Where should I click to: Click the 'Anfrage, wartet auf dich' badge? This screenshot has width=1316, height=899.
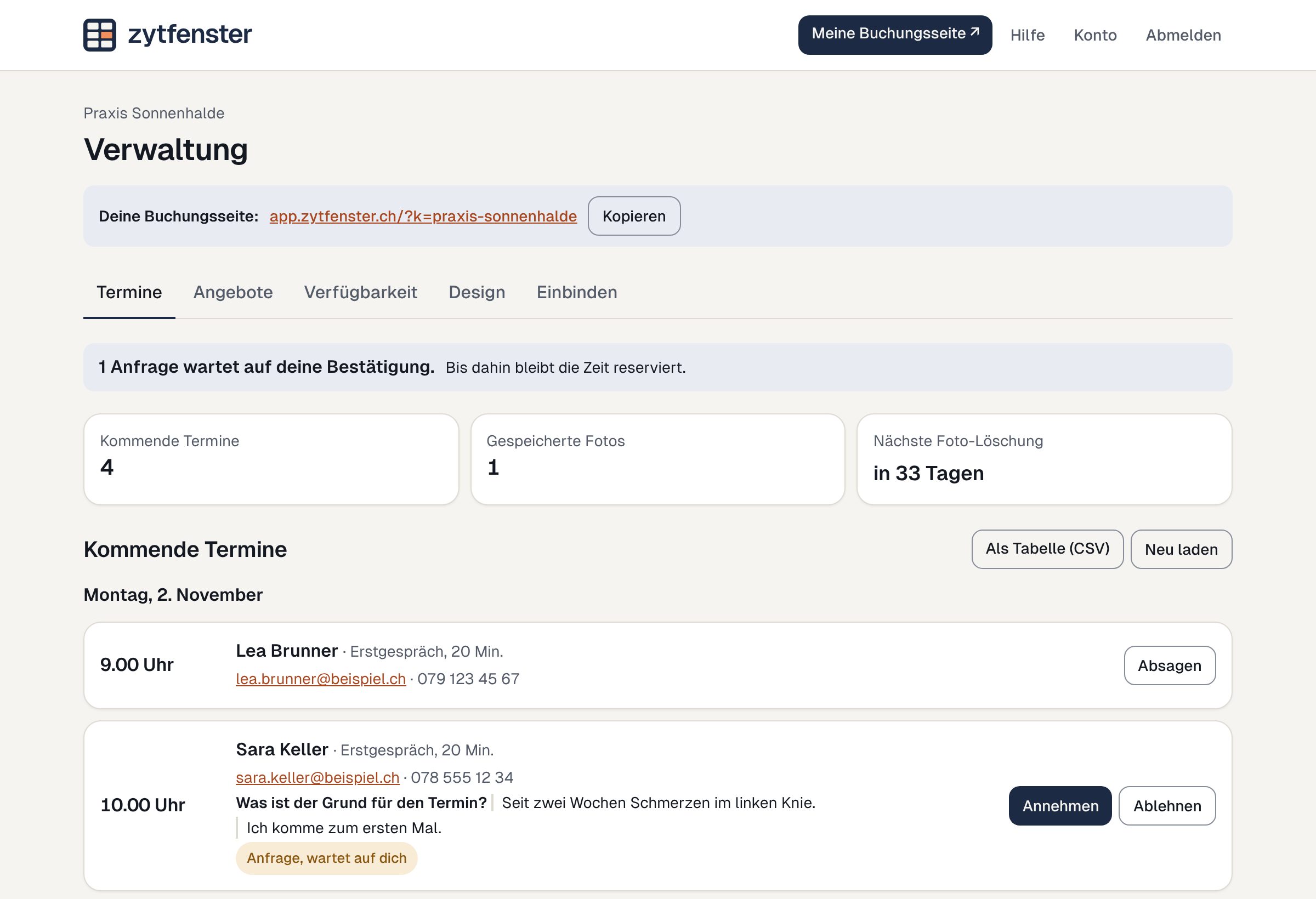tap(327, 858)
